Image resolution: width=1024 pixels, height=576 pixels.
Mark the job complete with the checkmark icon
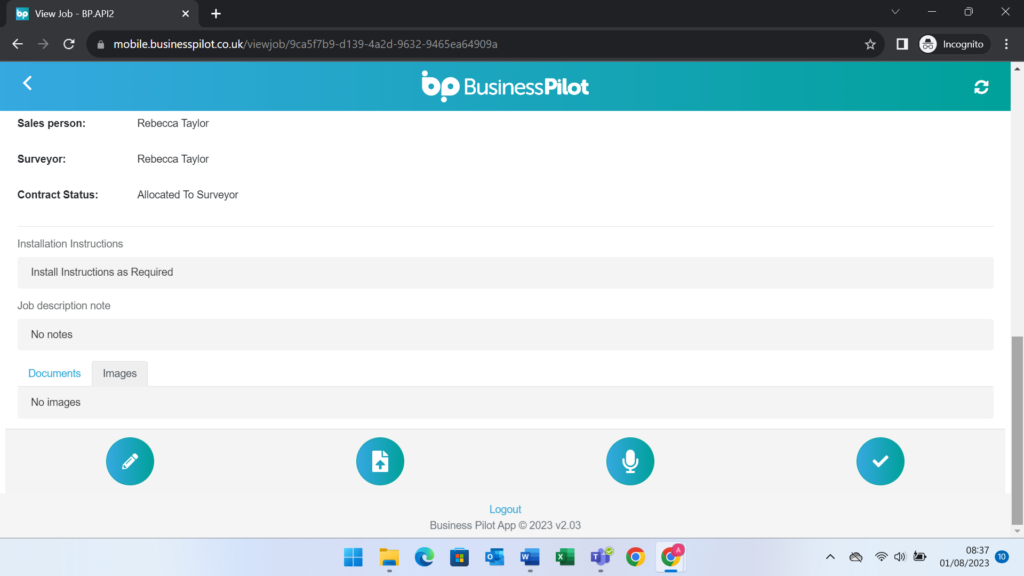click(880, 461)
